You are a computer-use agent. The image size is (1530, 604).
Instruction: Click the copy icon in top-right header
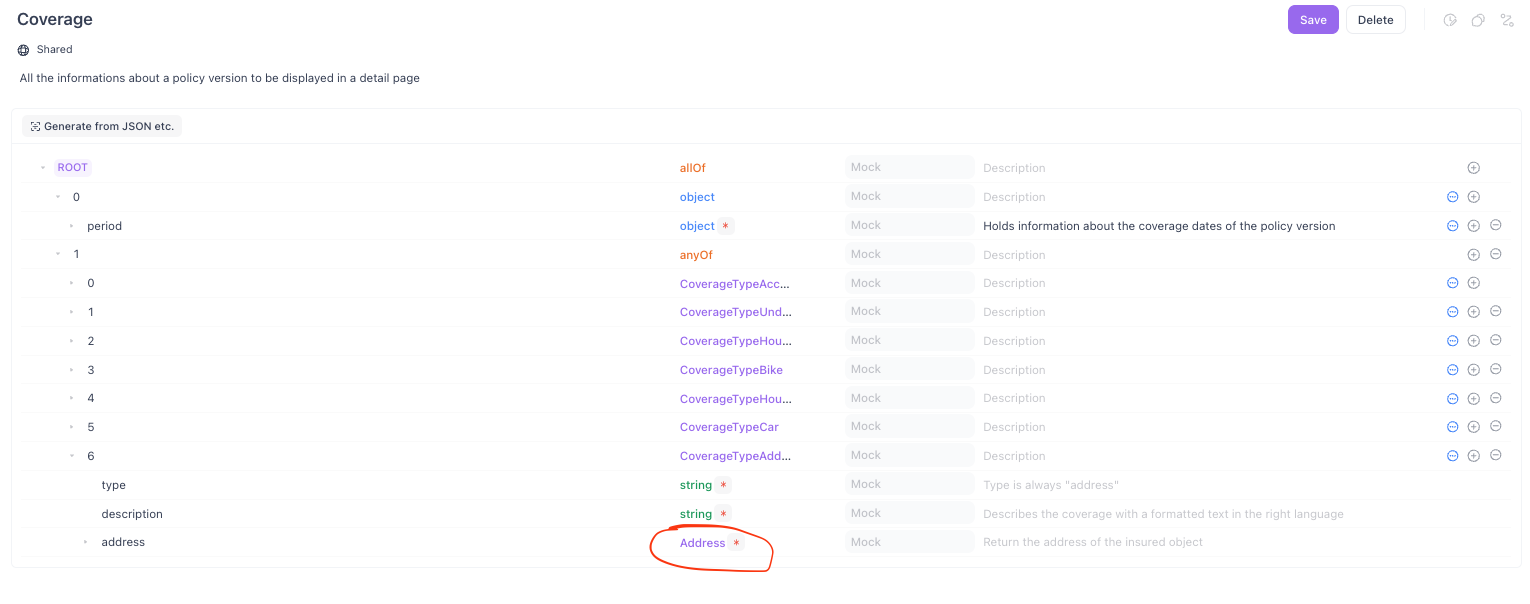point(1478,20)
